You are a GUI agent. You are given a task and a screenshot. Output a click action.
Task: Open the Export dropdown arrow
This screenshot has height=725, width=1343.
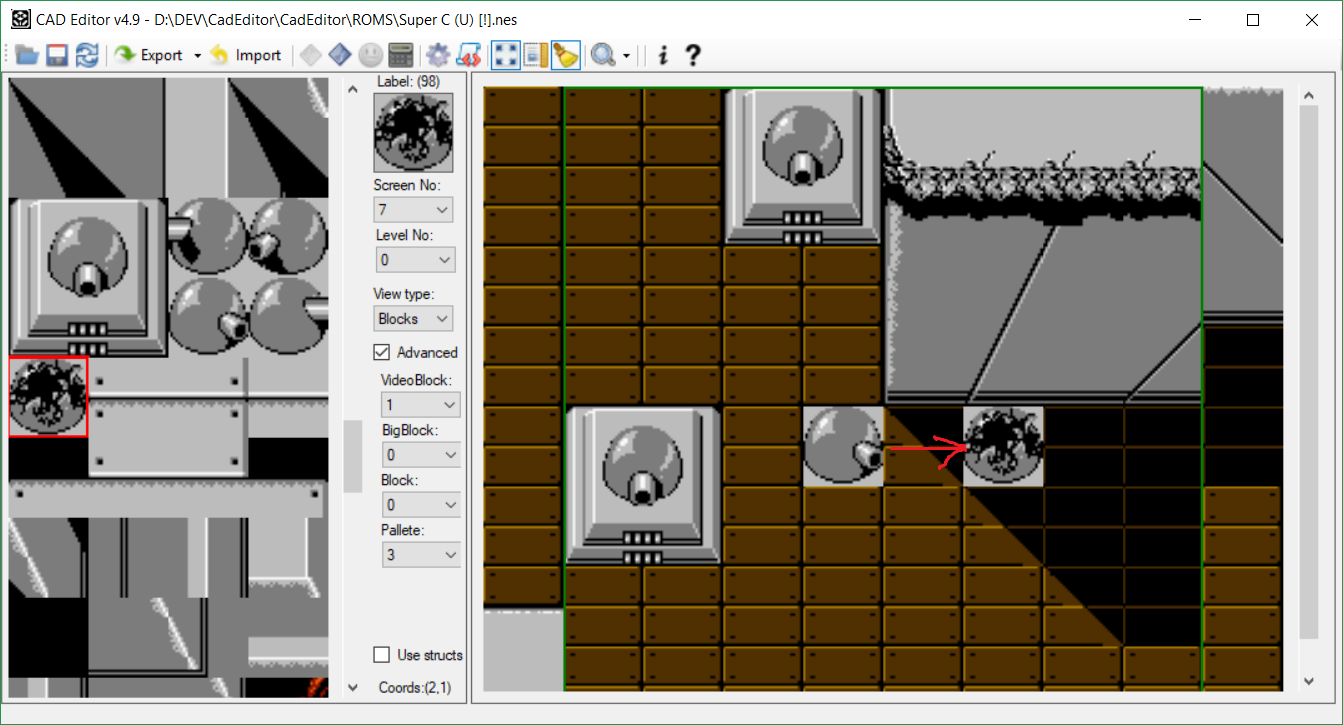coord(197,55)
